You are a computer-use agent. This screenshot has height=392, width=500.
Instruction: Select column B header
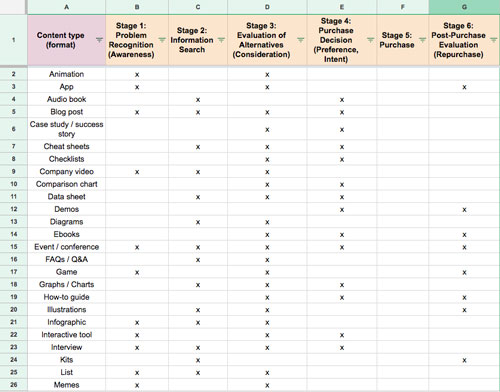pyautogui.click(x=137, y=7)
